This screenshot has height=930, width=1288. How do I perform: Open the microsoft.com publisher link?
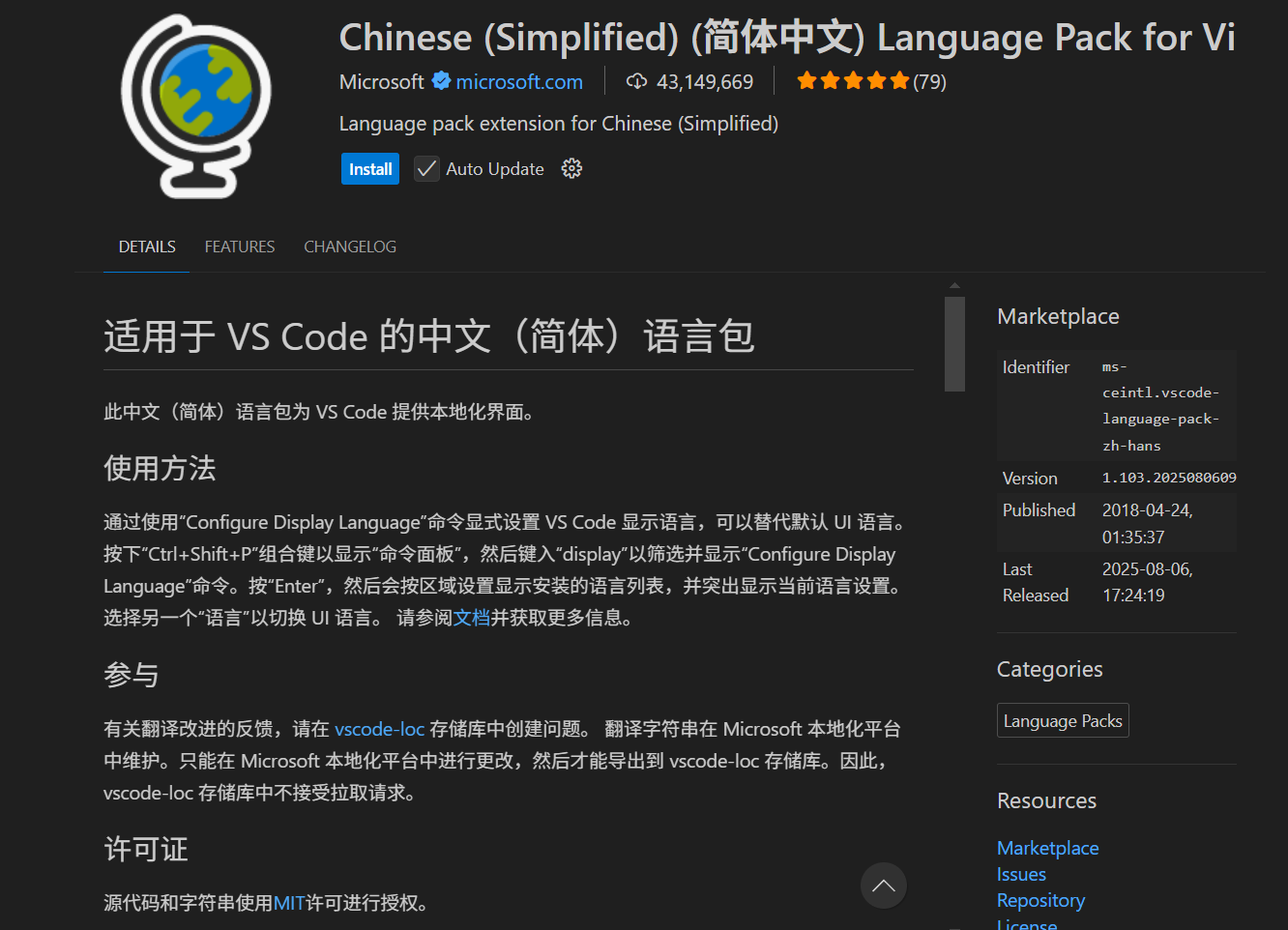(x=519, y=82)
